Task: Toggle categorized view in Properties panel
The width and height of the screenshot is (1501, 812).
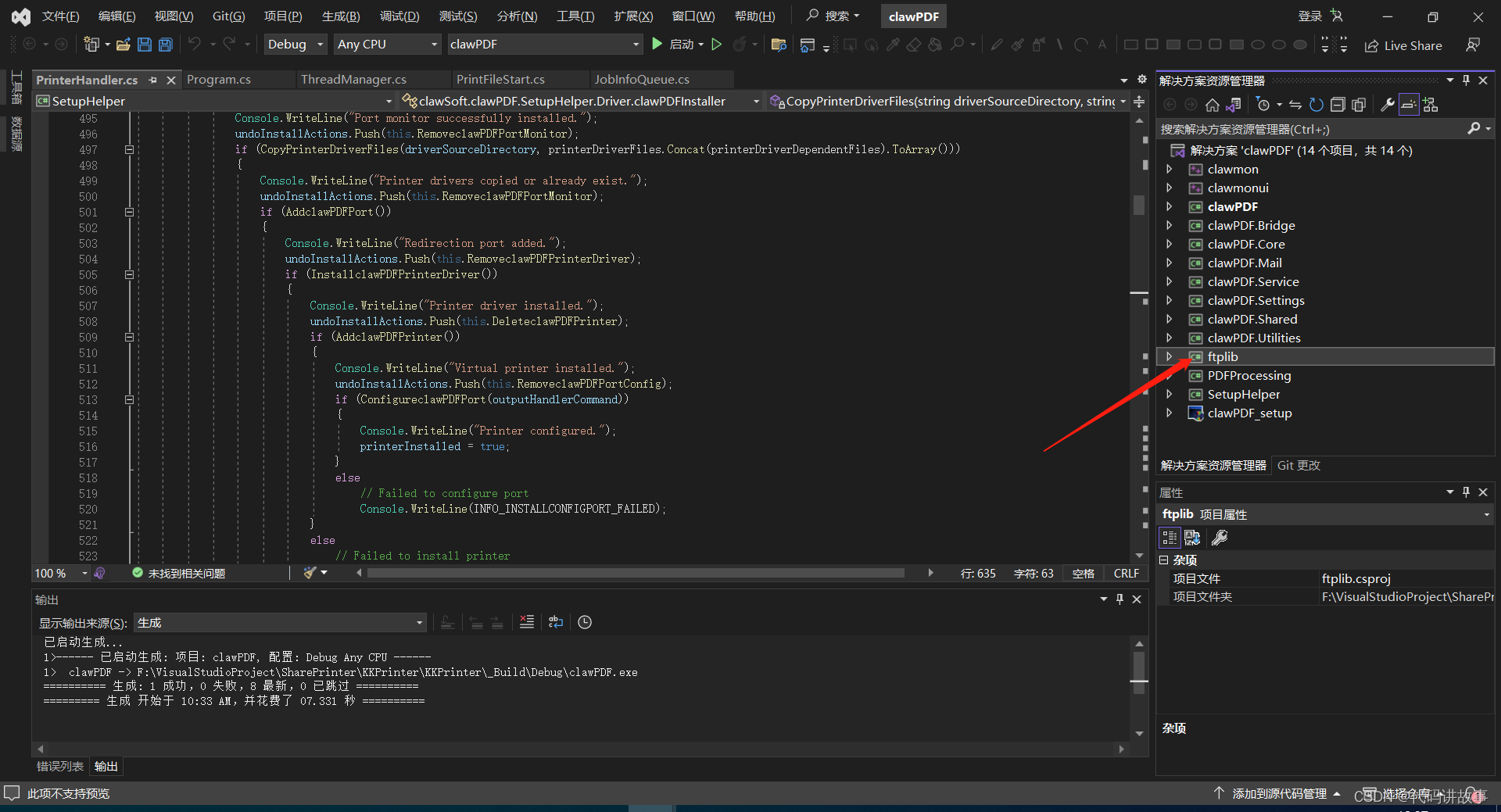Action: [1170, 538]
